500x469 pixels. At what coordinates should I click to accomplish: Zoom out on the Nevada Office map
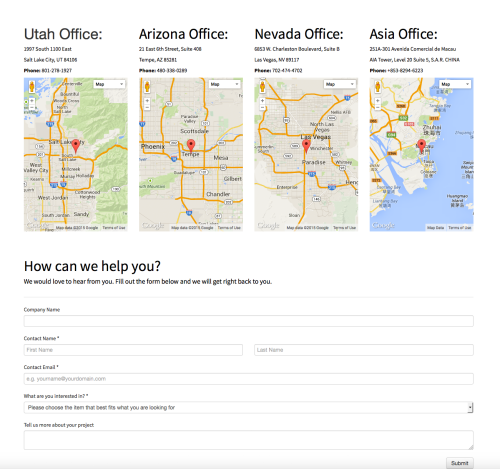click(x=263, y=107)
